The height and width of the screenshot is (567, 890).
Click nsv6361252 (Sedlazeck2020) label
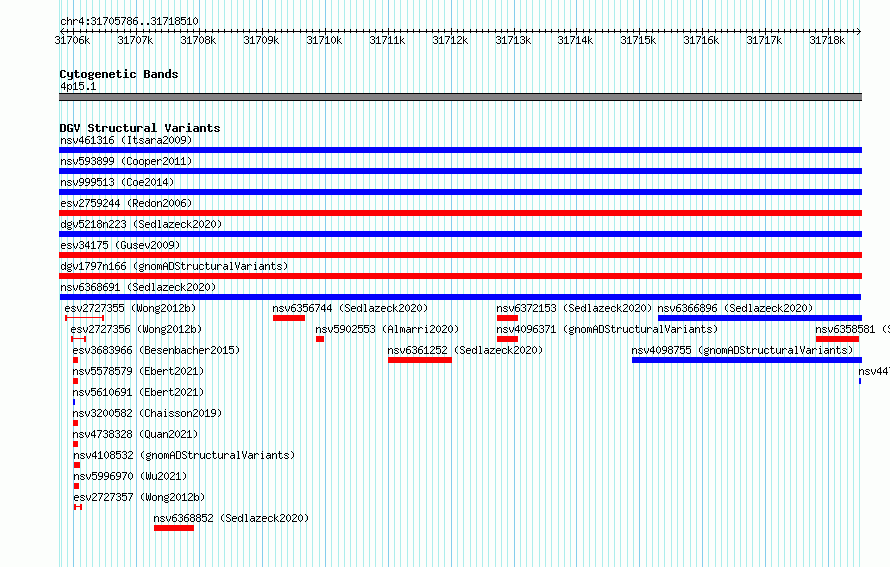click(465, 350)
